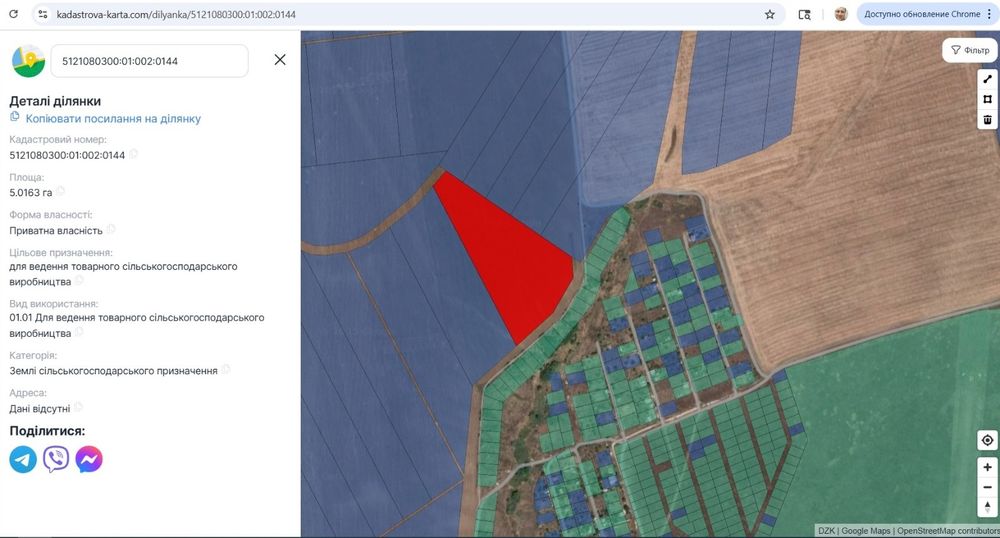The width and height of the screenshot is (1000, 538).
Task: Locate my position on the map
Action: [987, 440]
